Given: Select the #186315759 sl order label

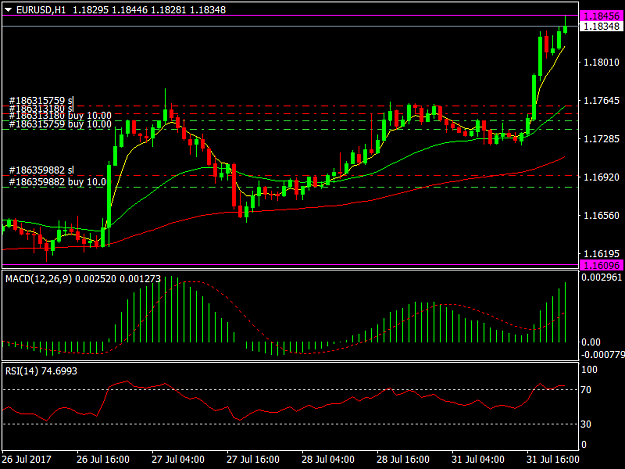Looking at the screenshot, I should tap(41, 100).
